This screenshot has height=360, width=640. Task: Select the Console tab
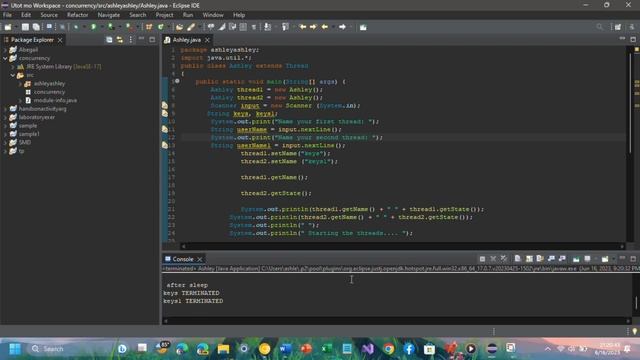183,259
